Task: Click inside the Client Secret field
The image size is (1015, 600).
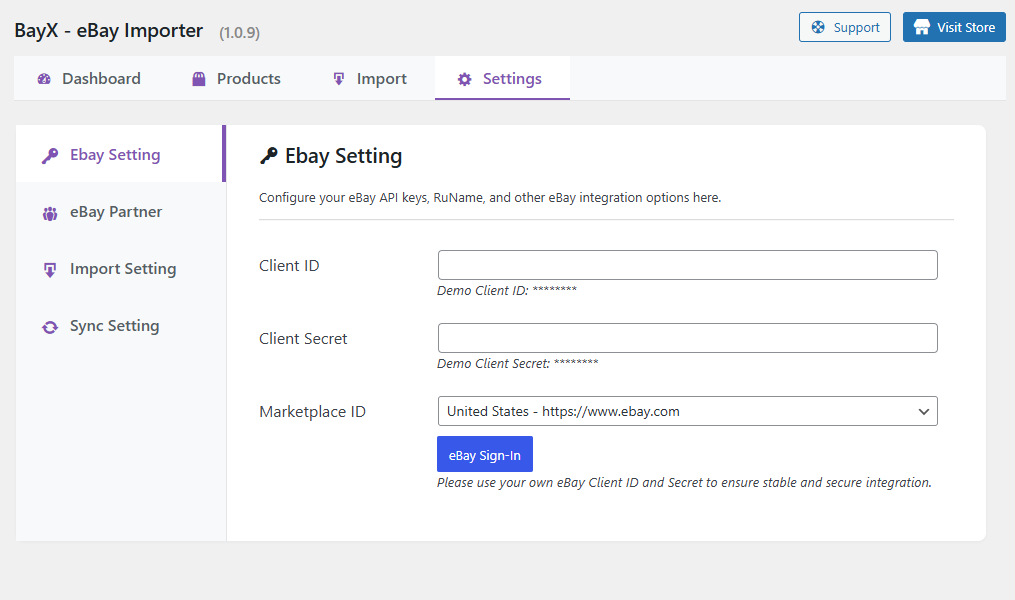Action: [687, 337]
